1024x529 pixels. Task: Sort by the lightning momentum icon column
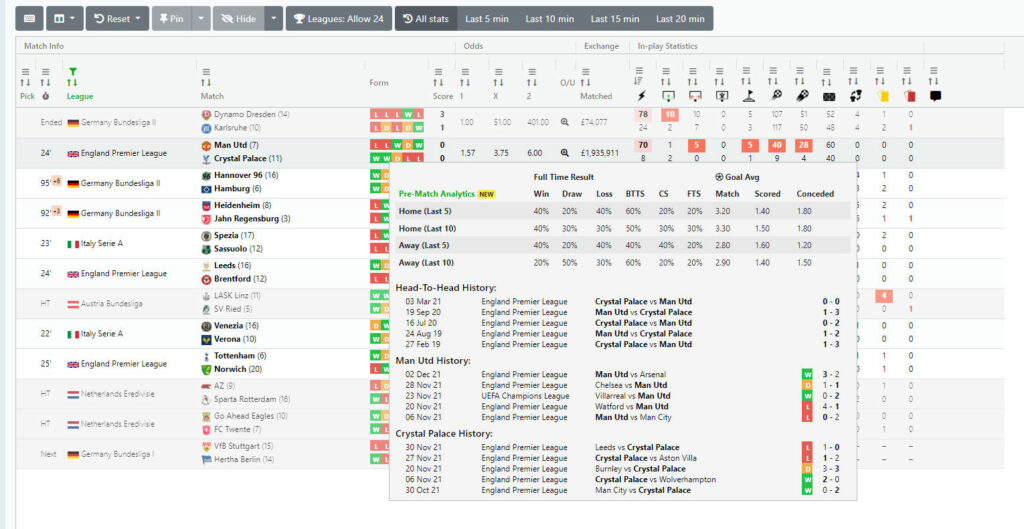(x=639, y=82)
